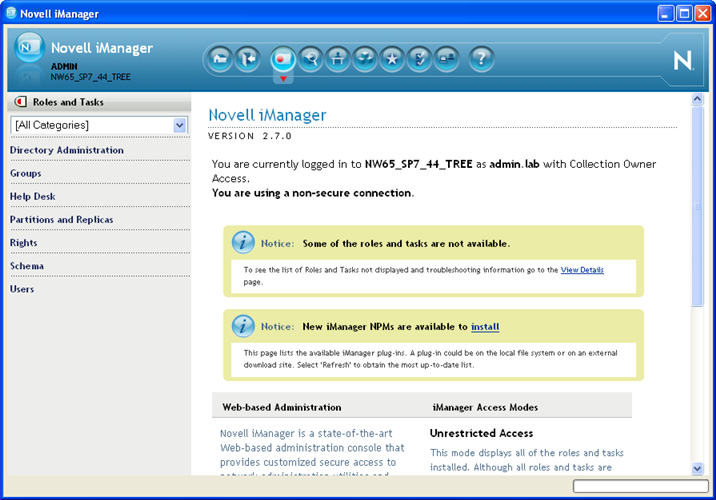Open the Schema role category
This screenshot has height=500, width=716.
[x=26, y=266]
